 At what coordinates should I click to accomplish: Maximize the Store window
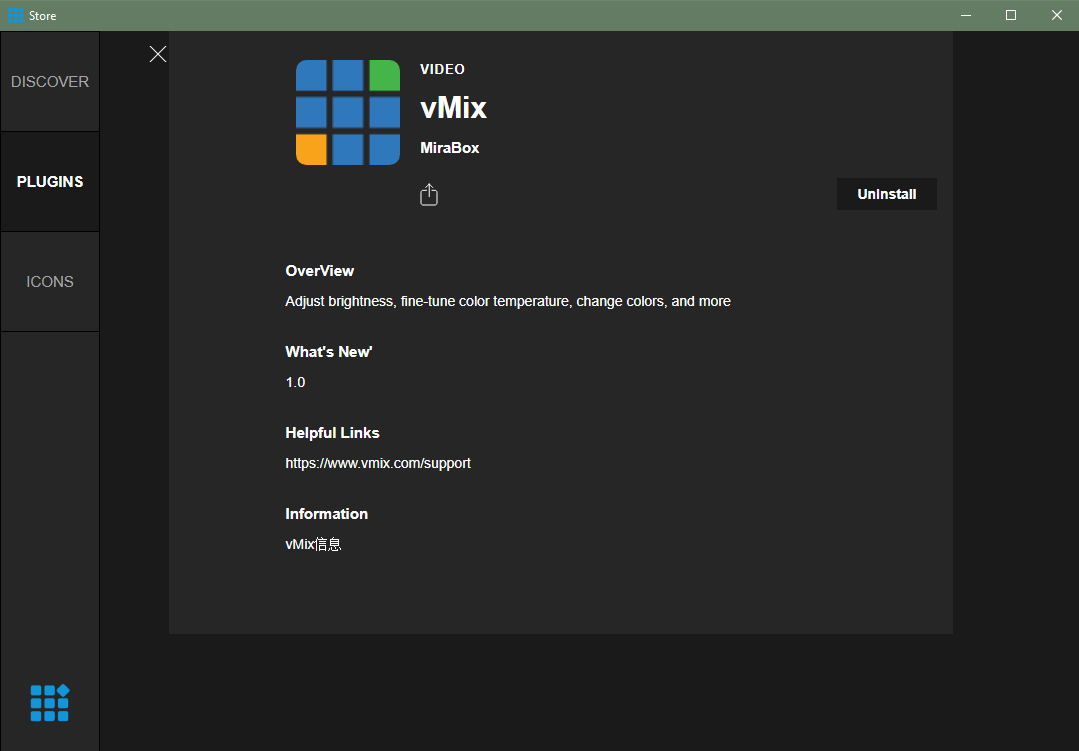click(1011, 15)
